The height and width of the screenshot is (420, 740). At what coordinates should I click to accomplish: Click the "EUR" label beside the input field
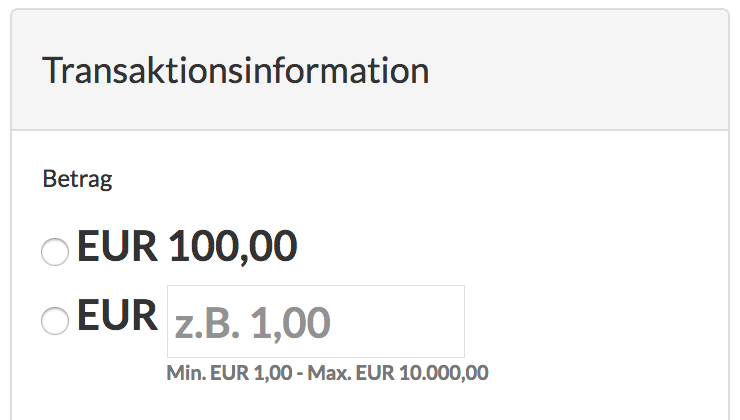click(117, 316)
